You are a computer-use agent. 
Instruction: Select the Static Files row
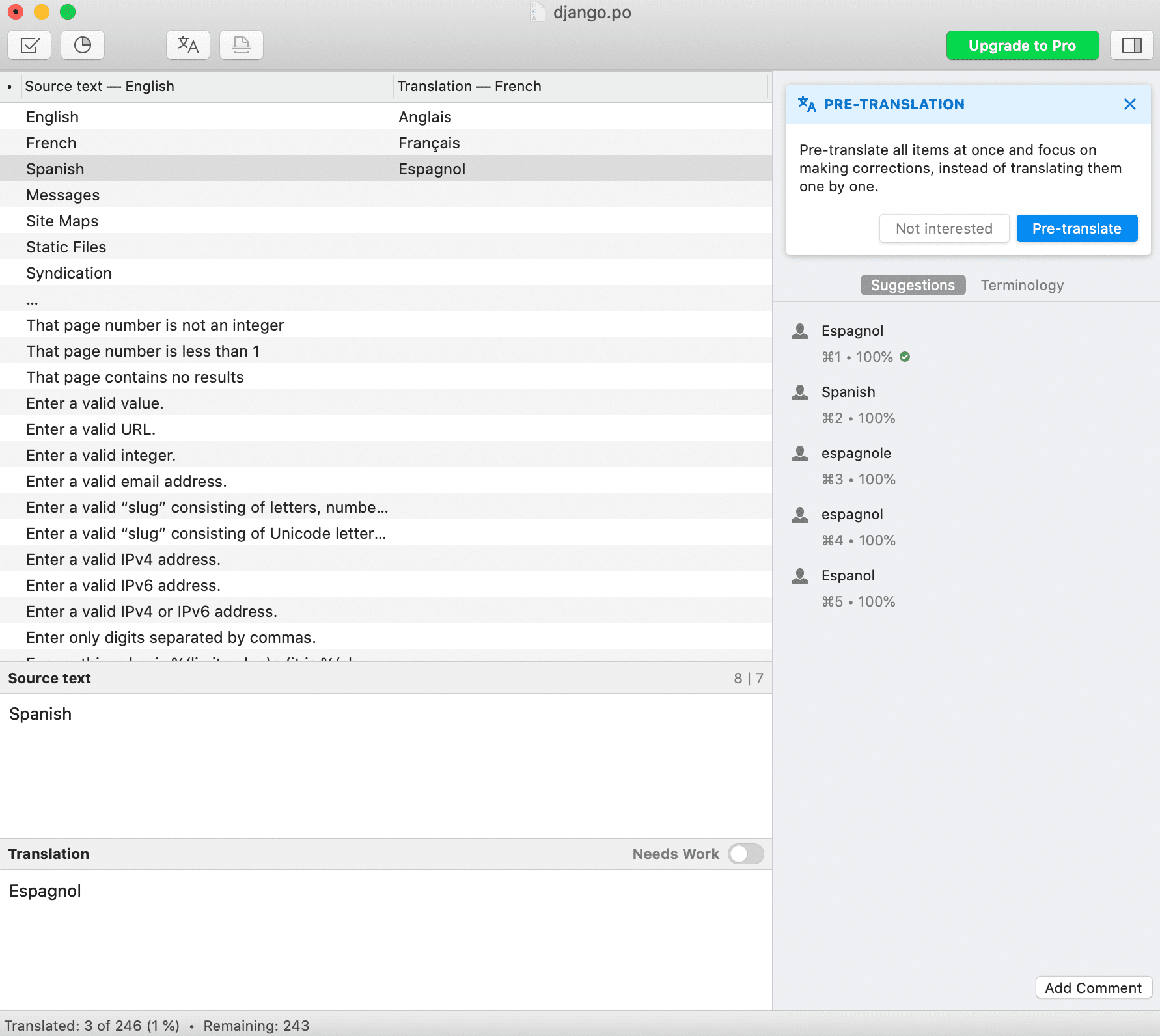(x=386, y=247)
